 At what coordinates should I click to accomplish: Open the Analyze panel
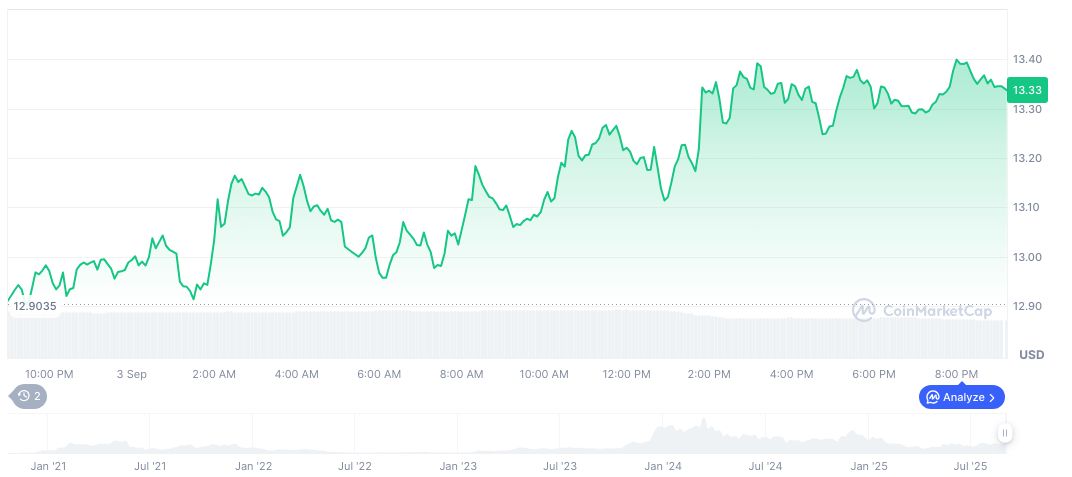tap(961, 397)
